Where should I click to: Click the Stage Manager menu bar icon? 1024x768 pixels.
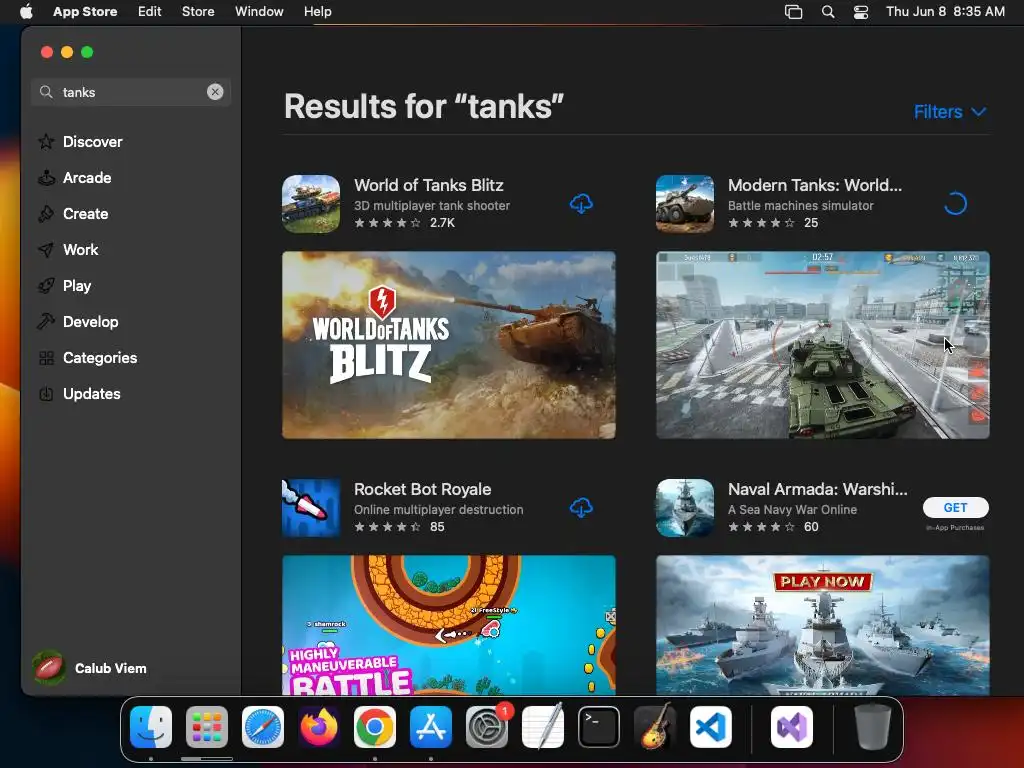(x=793, y=12)
